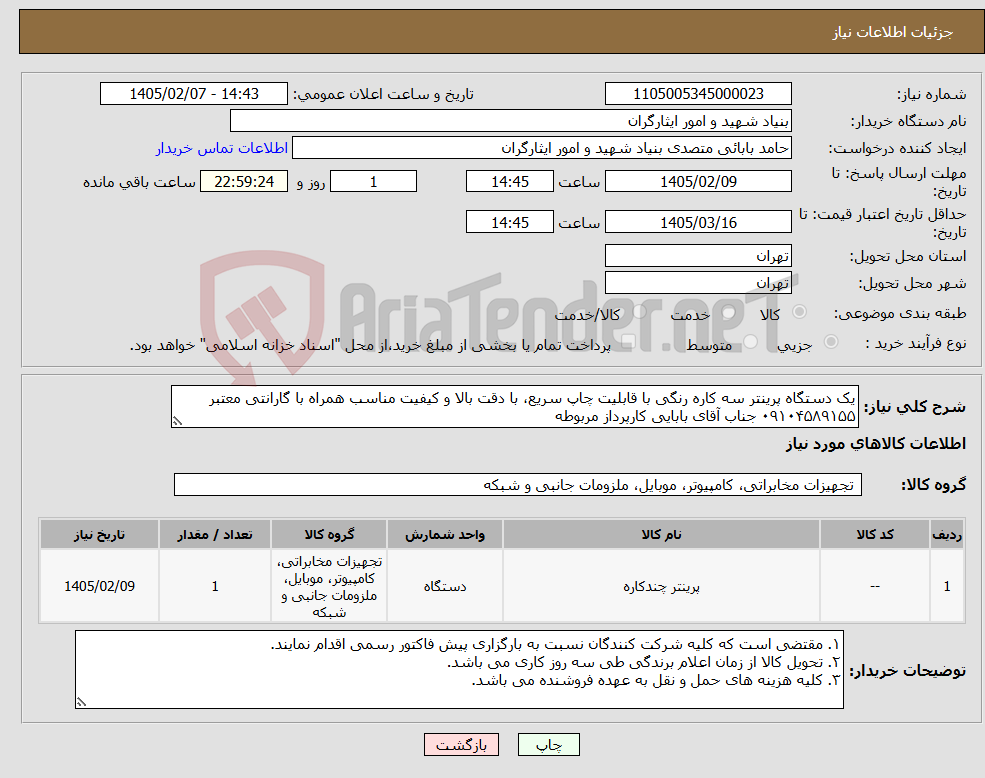
Task: Click the price validity date 1405/03/16 field
Action: tap(698, 222)
